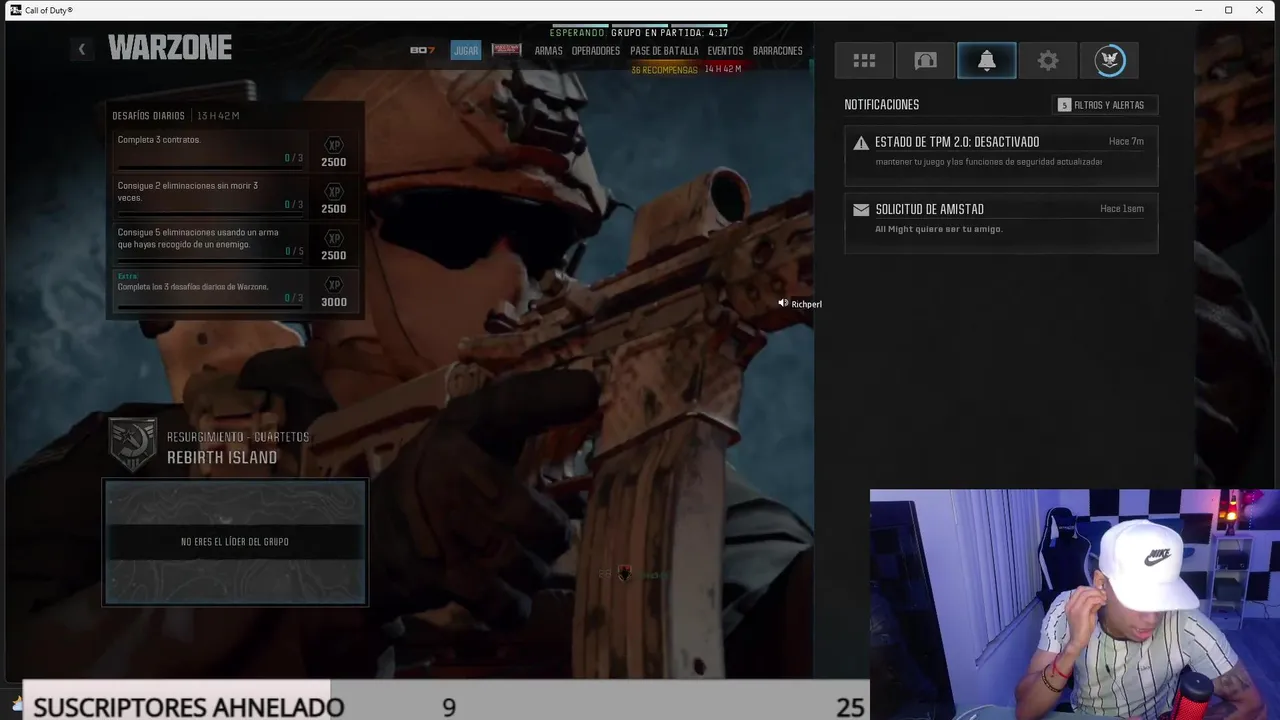Click the 'All Might quiere ser tu amigo' text
Image resolution: width=1280 pixels, height=720 pixels.
[x=939, y=229]
